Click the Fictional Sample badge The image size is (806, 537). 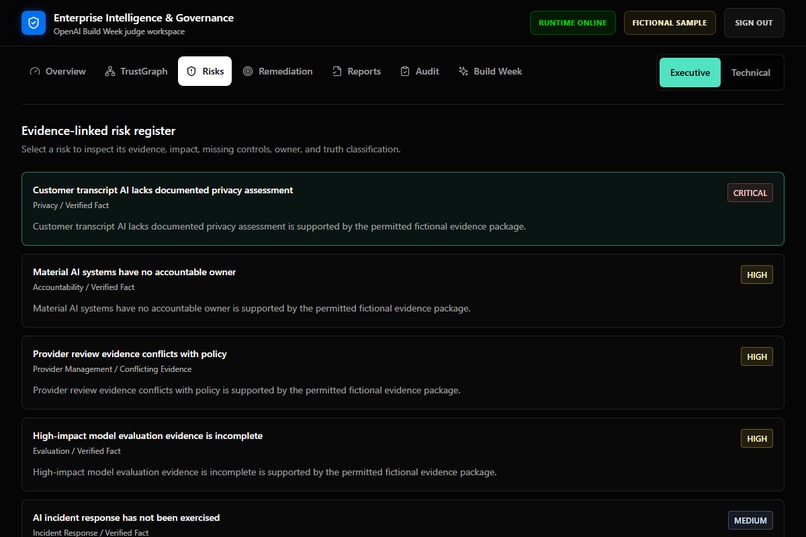click(x=669, y=23)
